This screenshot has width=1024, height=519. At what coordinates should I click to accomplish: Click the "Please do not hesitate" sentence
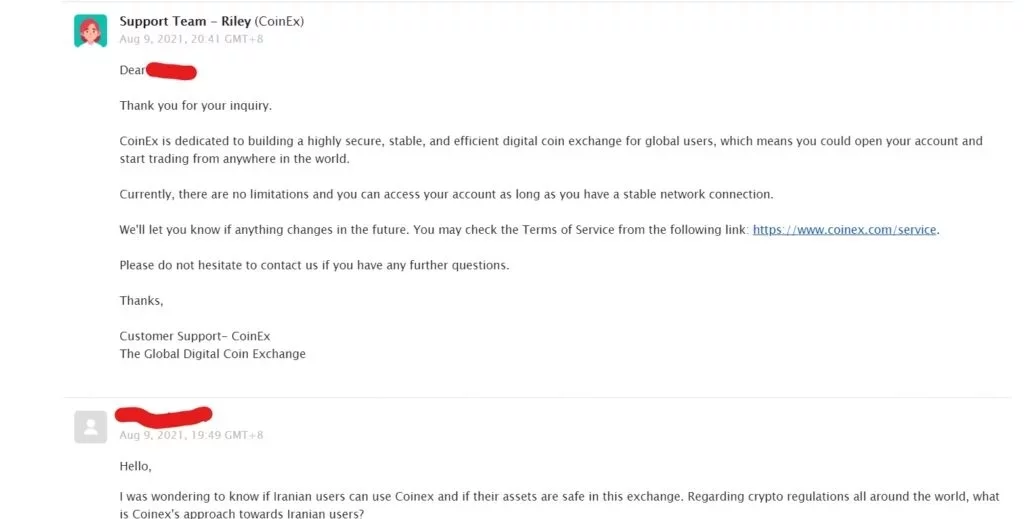(314, 265)
